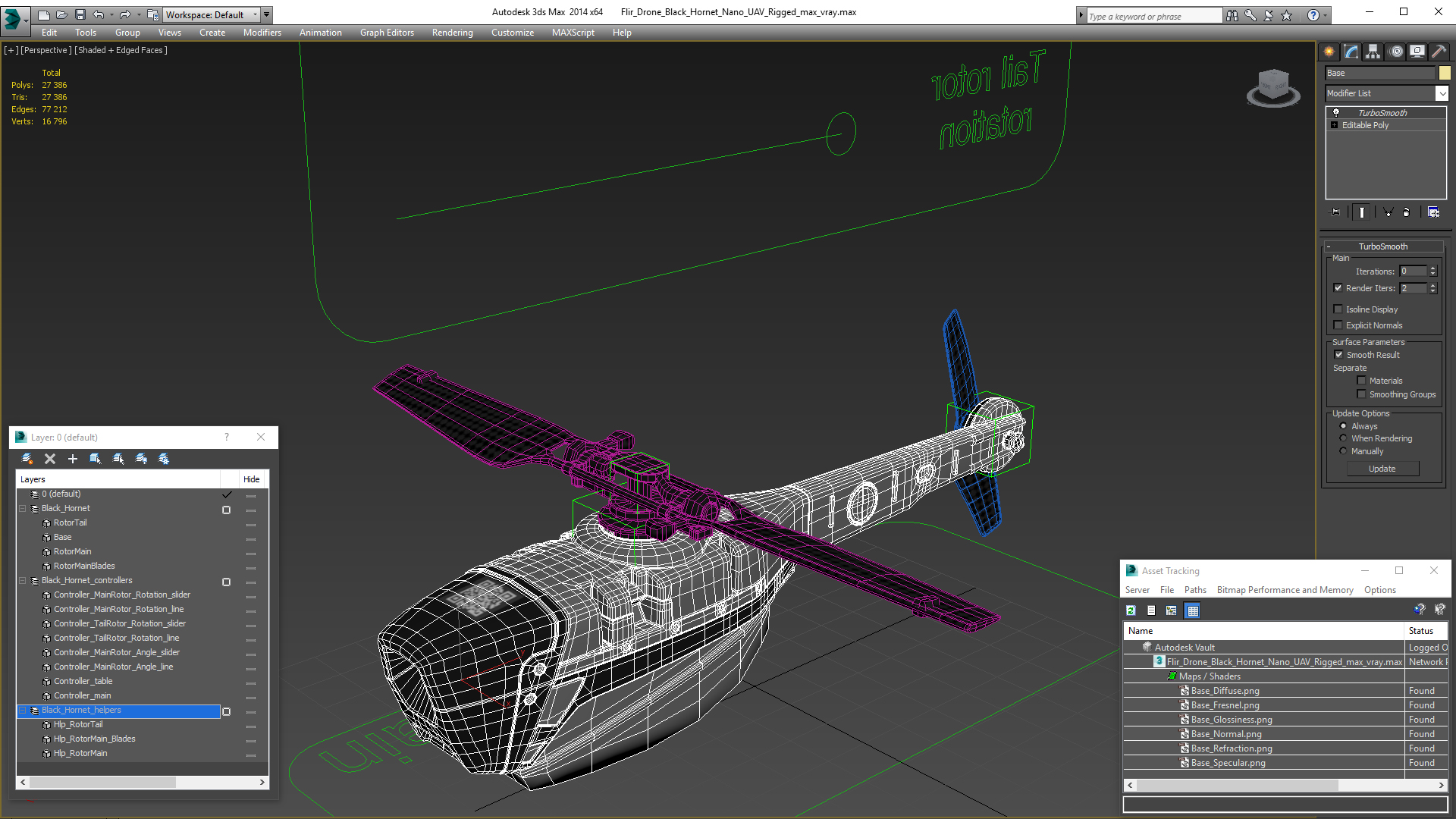
Task: Open the Create command panel tab
Action: point(1329,52)
